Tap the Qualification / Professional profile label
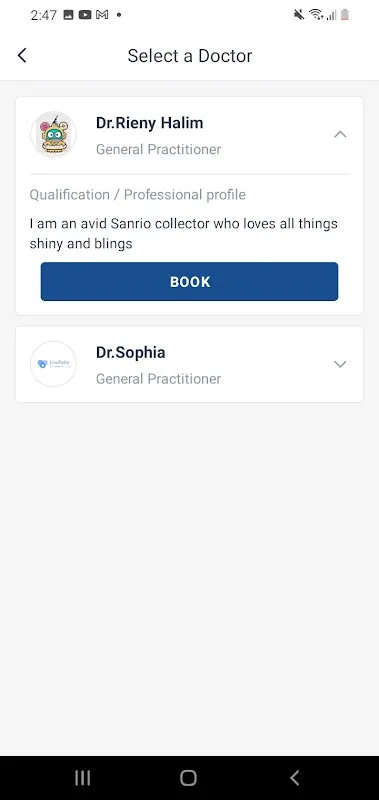 tap(138, 195)
